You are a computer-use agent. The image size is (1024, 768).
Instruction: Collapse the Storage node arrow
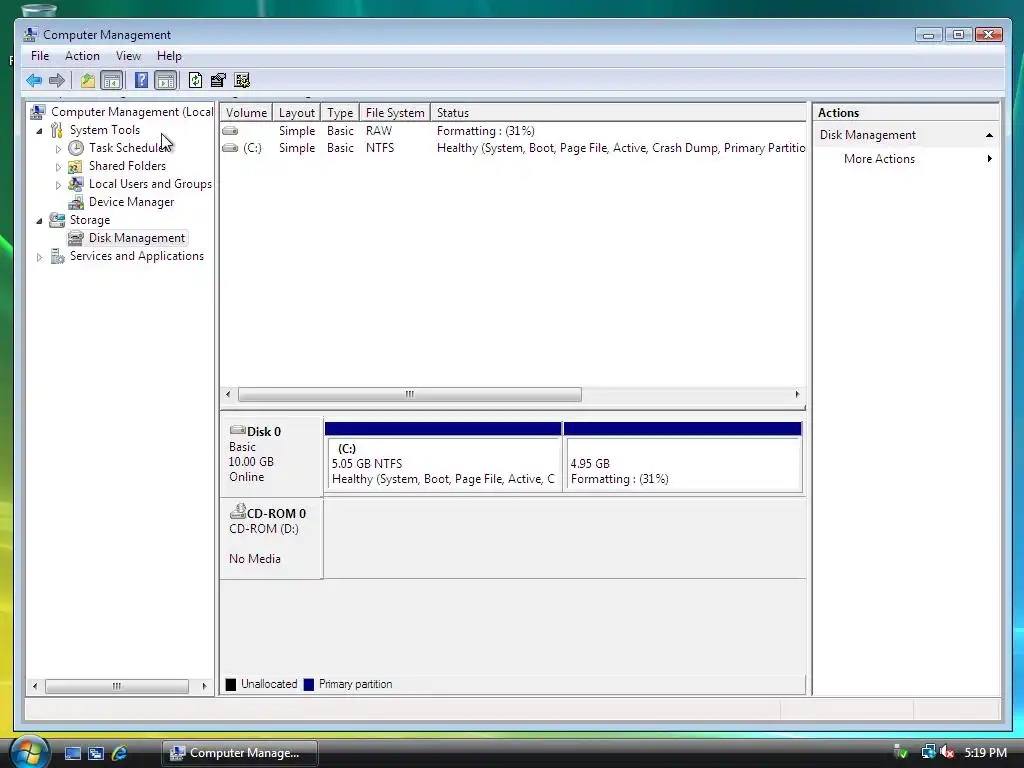click(39, 221)
